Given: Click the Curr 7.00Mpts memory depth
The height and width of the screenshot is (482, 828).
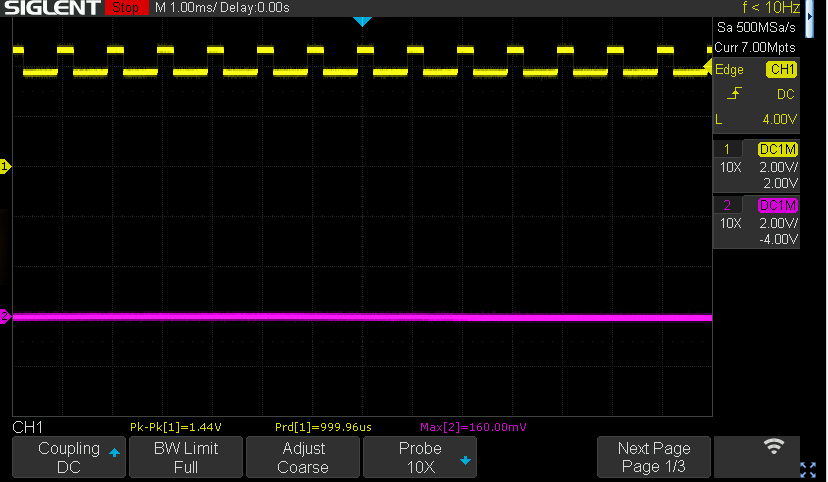Looking at the screenshot, I should point(755,48).
